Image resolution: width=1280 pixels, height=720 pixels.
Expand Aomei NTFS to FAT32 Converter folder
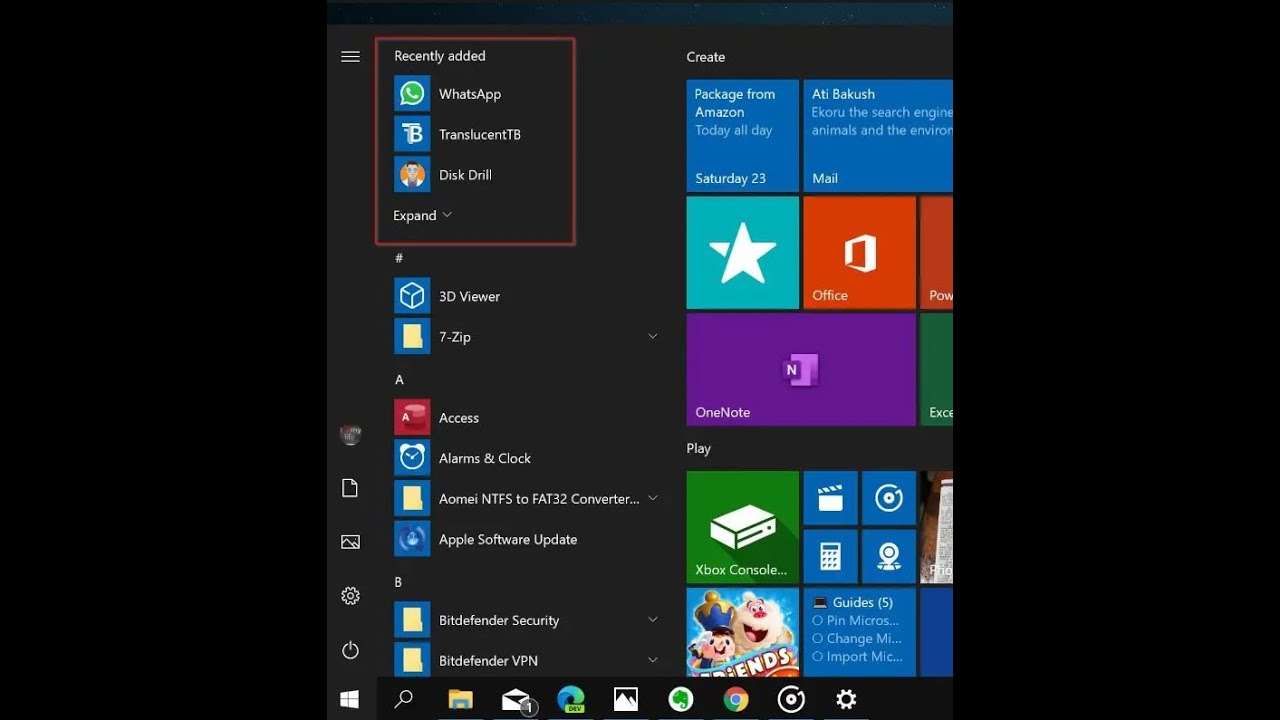pyautogui.click(x=653, y=498)
